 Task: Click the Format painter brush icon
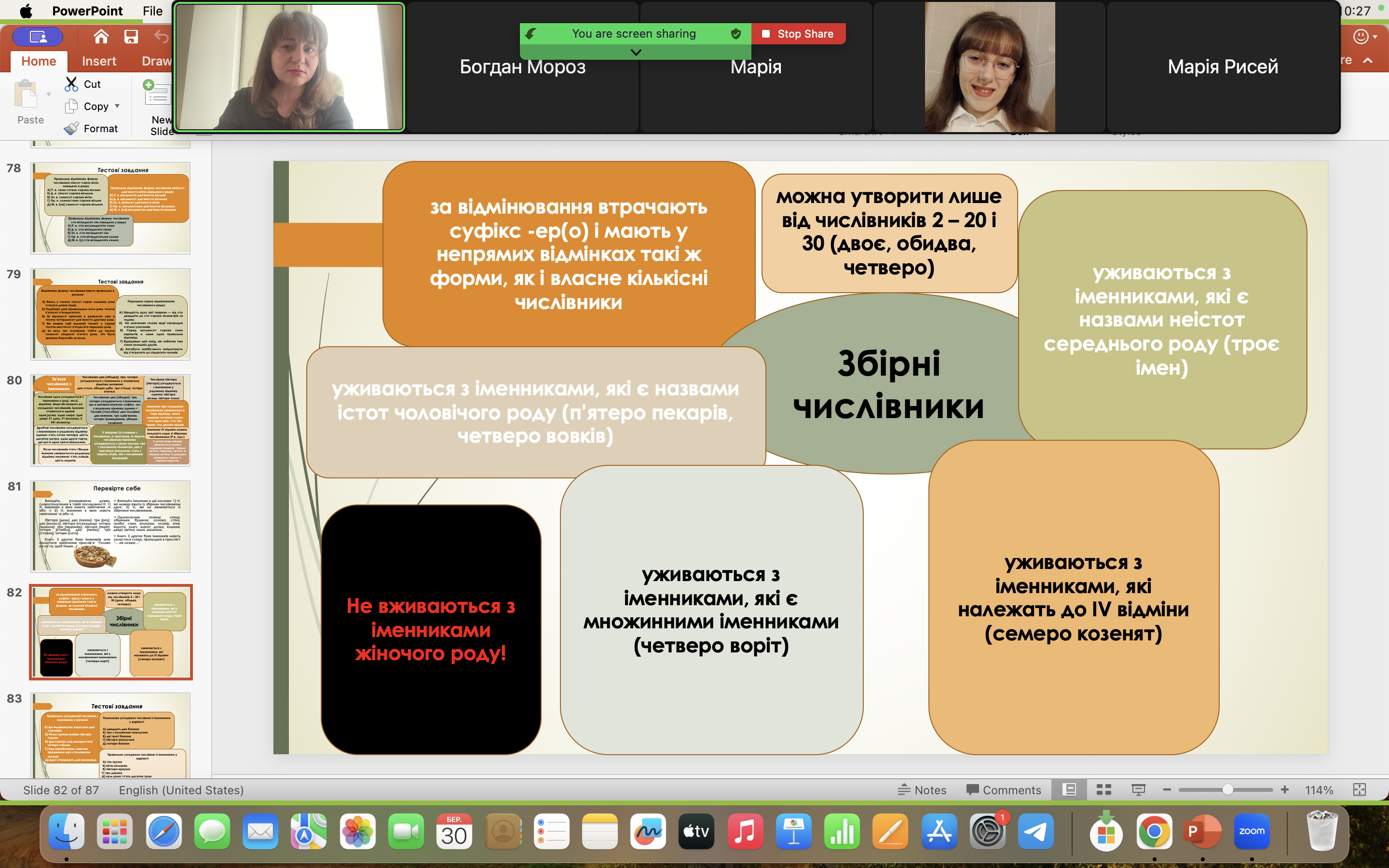pos(71,129)
